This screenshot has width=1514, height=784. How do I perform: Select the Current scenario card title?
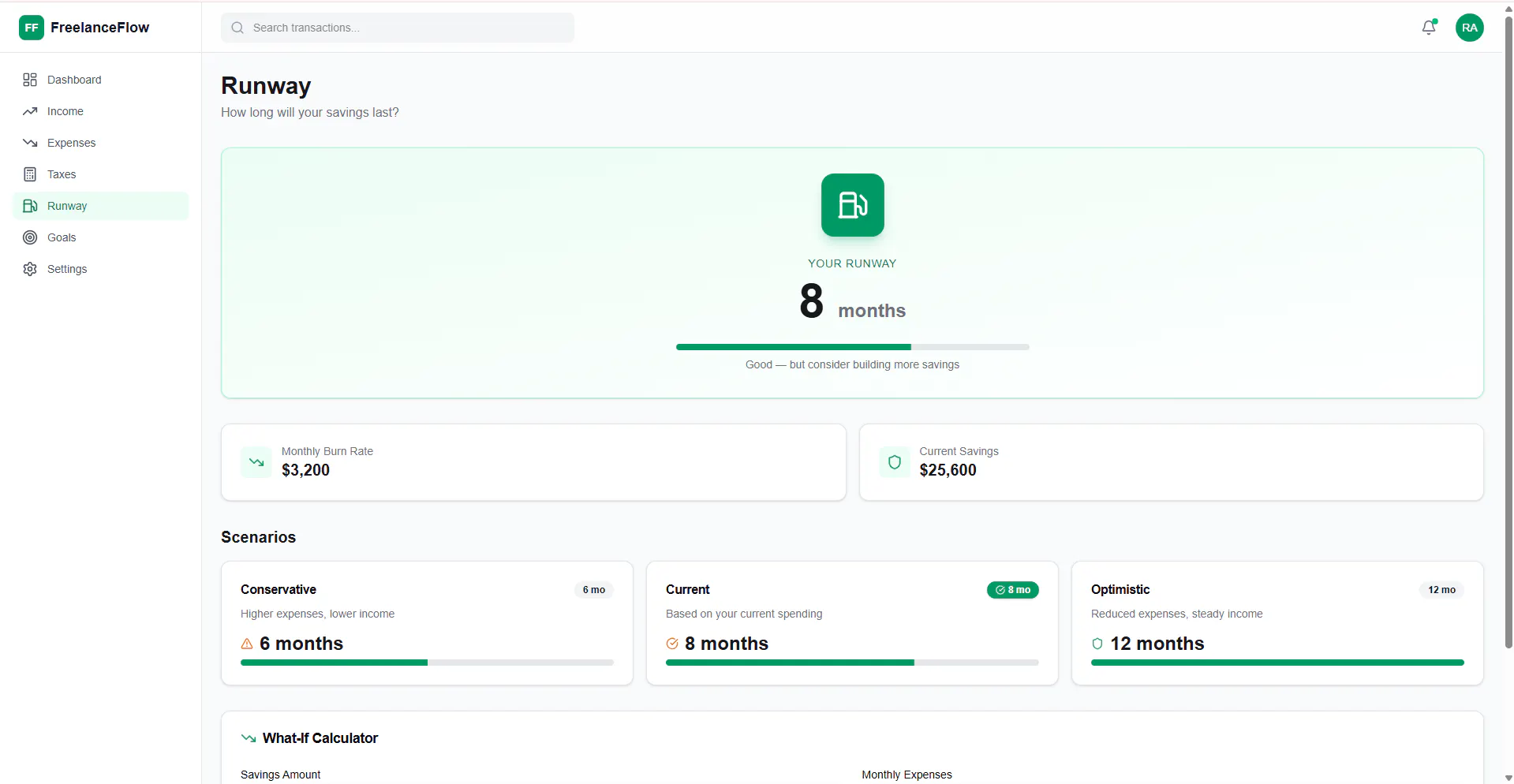click(688, 589)
